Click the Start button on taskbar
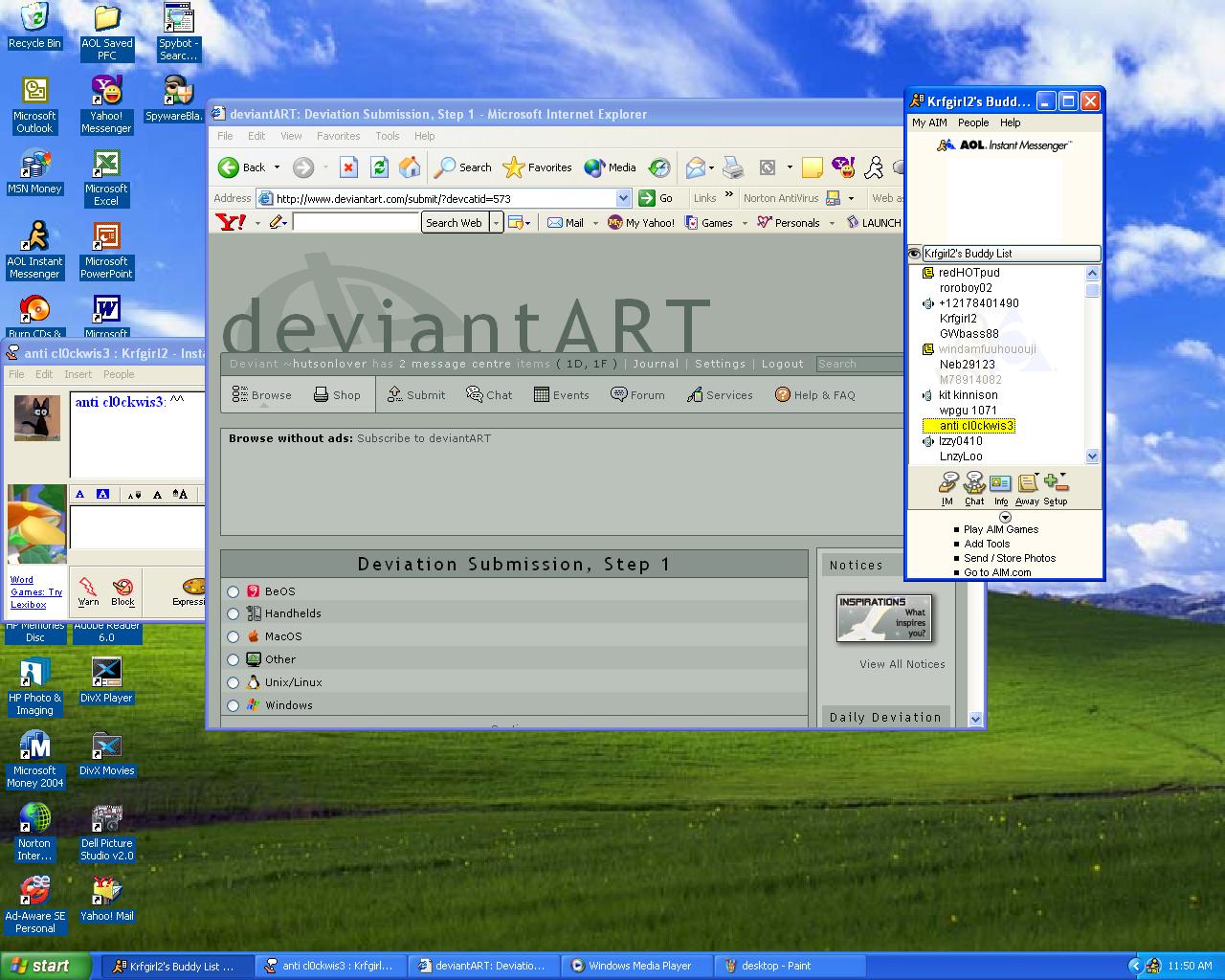 47,966
